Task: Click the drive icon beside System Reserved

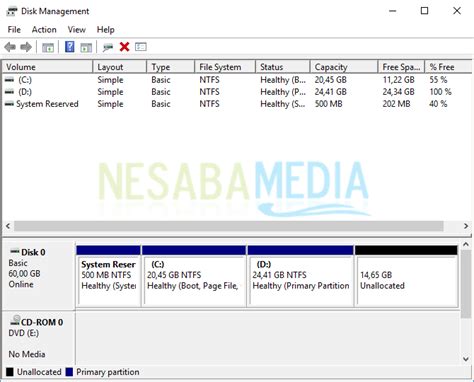Action: point(10,104)
